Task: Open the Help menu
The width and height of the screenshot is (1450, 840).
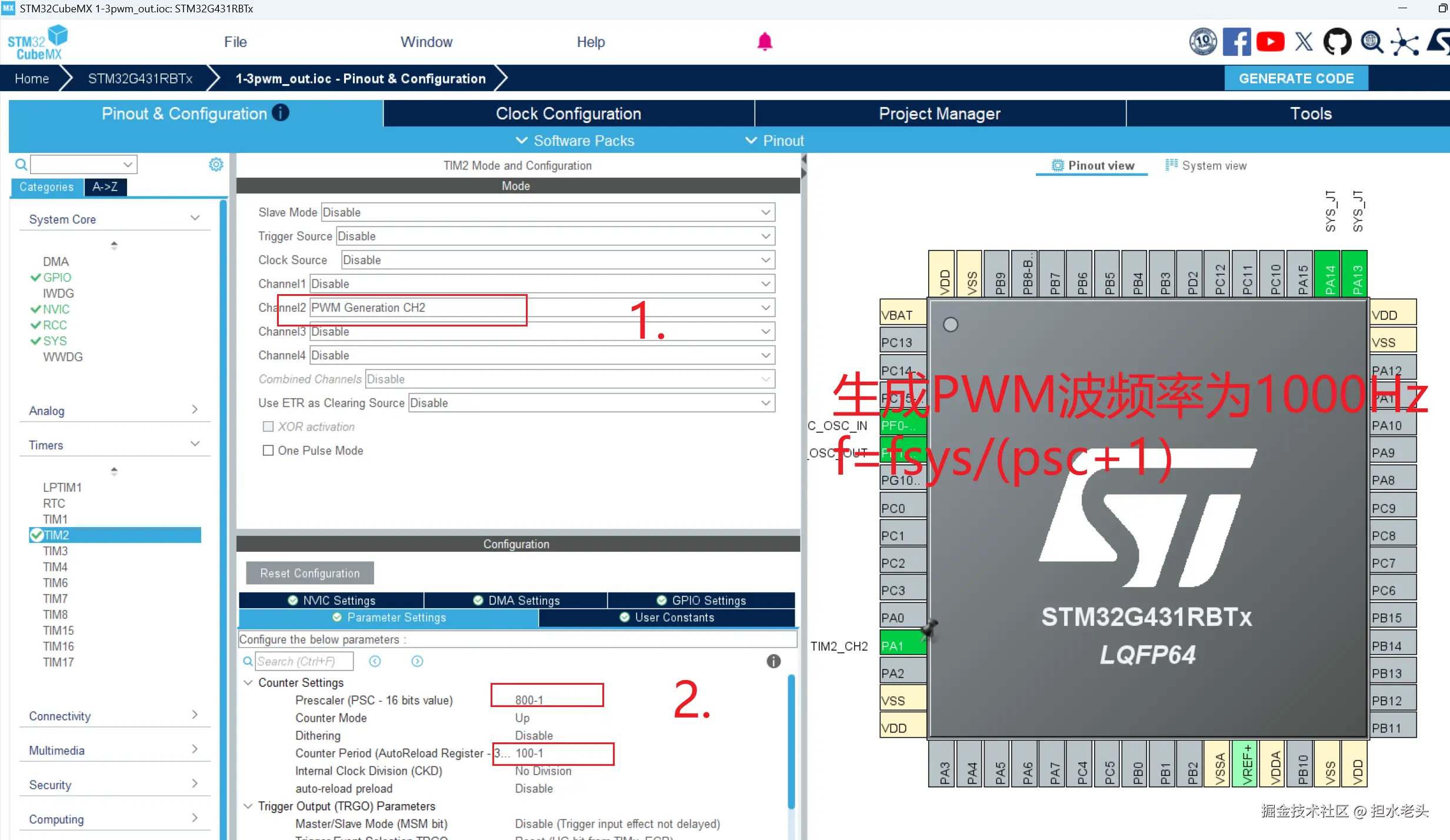Action: pos(591,42)
